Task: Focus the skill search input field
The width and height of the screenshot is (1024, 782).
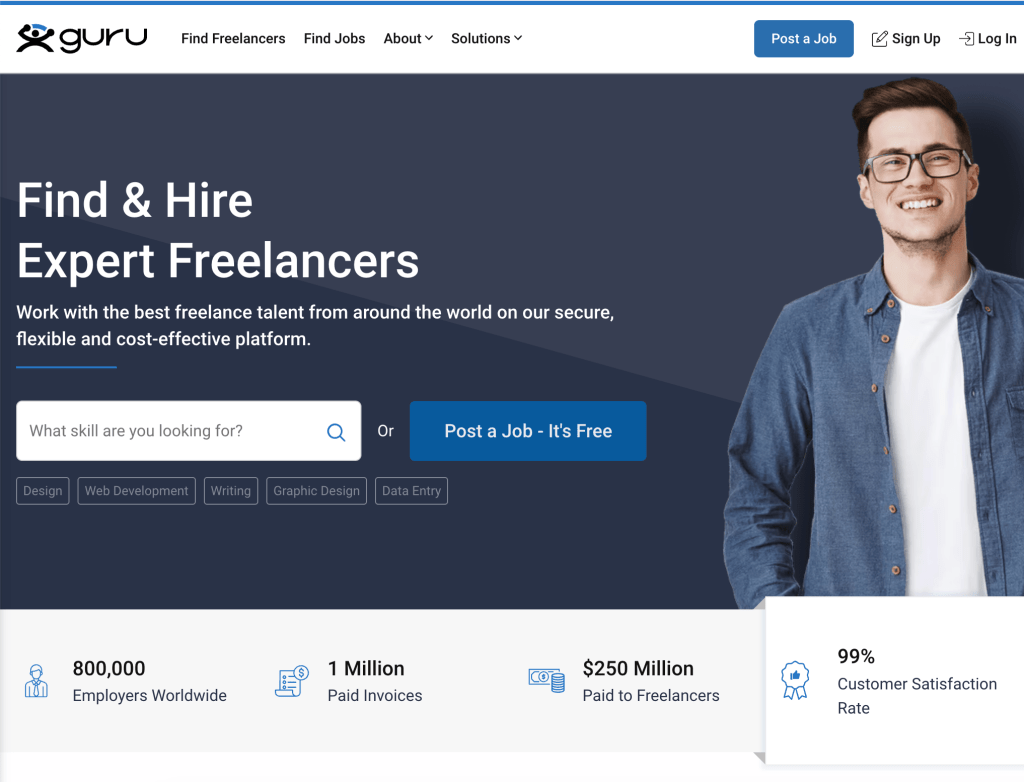Action: tap(189, 431)
